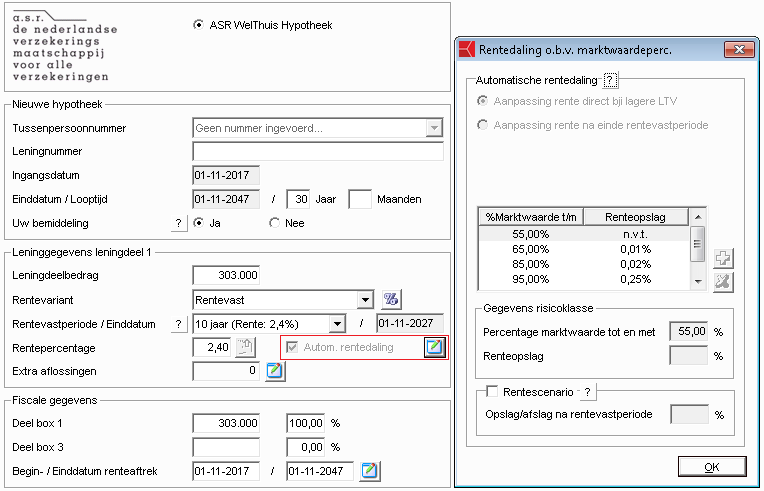Click the %Marktwaarde t/m column header

pyautogui.click(x=531, y=217)
